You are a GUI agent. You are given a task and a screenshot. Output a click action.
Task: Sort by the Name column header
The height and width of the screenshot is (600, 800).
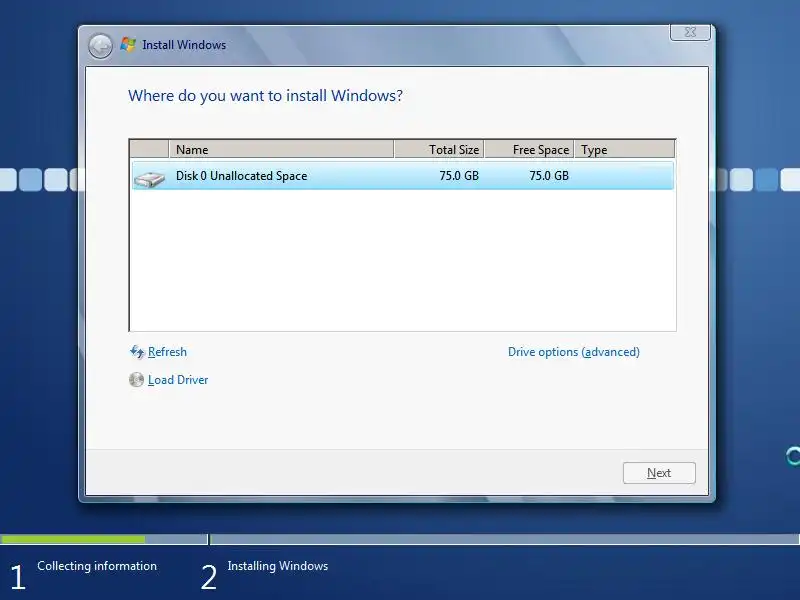pos(281,149)
